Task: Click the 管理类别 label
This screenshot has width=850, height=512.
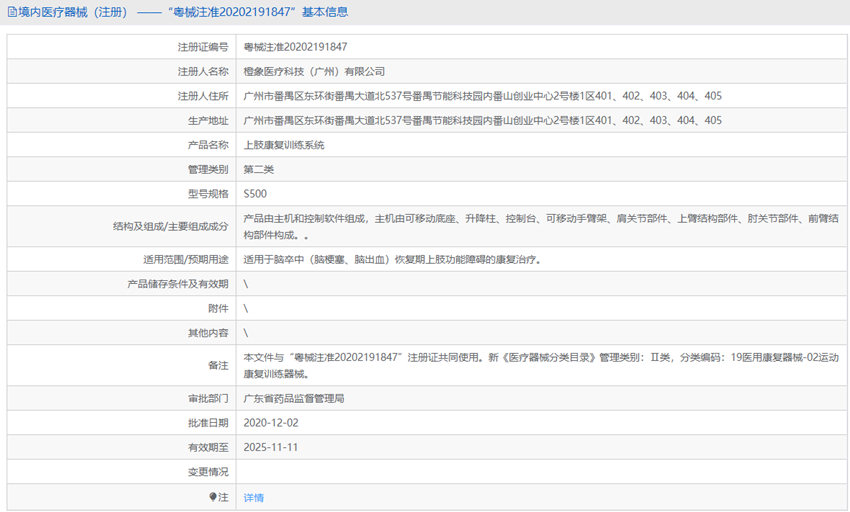Action: pos(208,169)
